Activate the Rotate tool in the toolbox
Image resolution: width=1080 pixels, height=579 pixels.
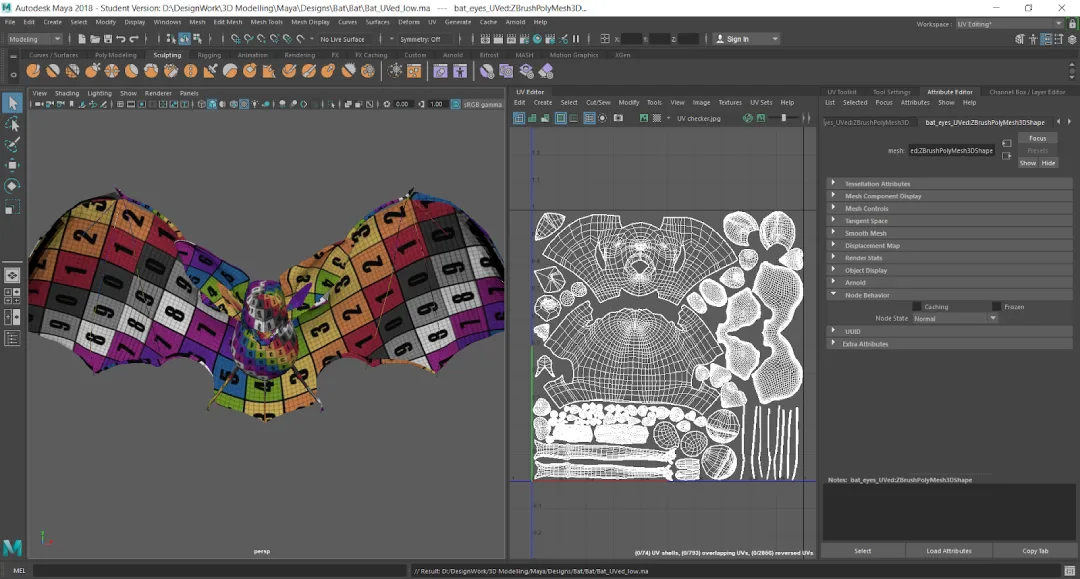(12, 186)
